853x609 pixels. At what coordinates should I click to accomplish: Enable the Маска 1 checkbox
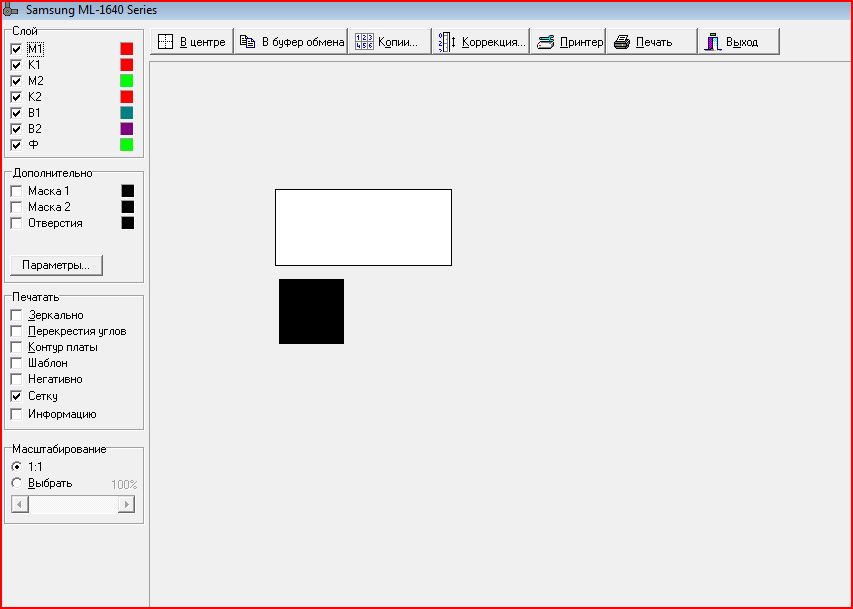point(16,191)
